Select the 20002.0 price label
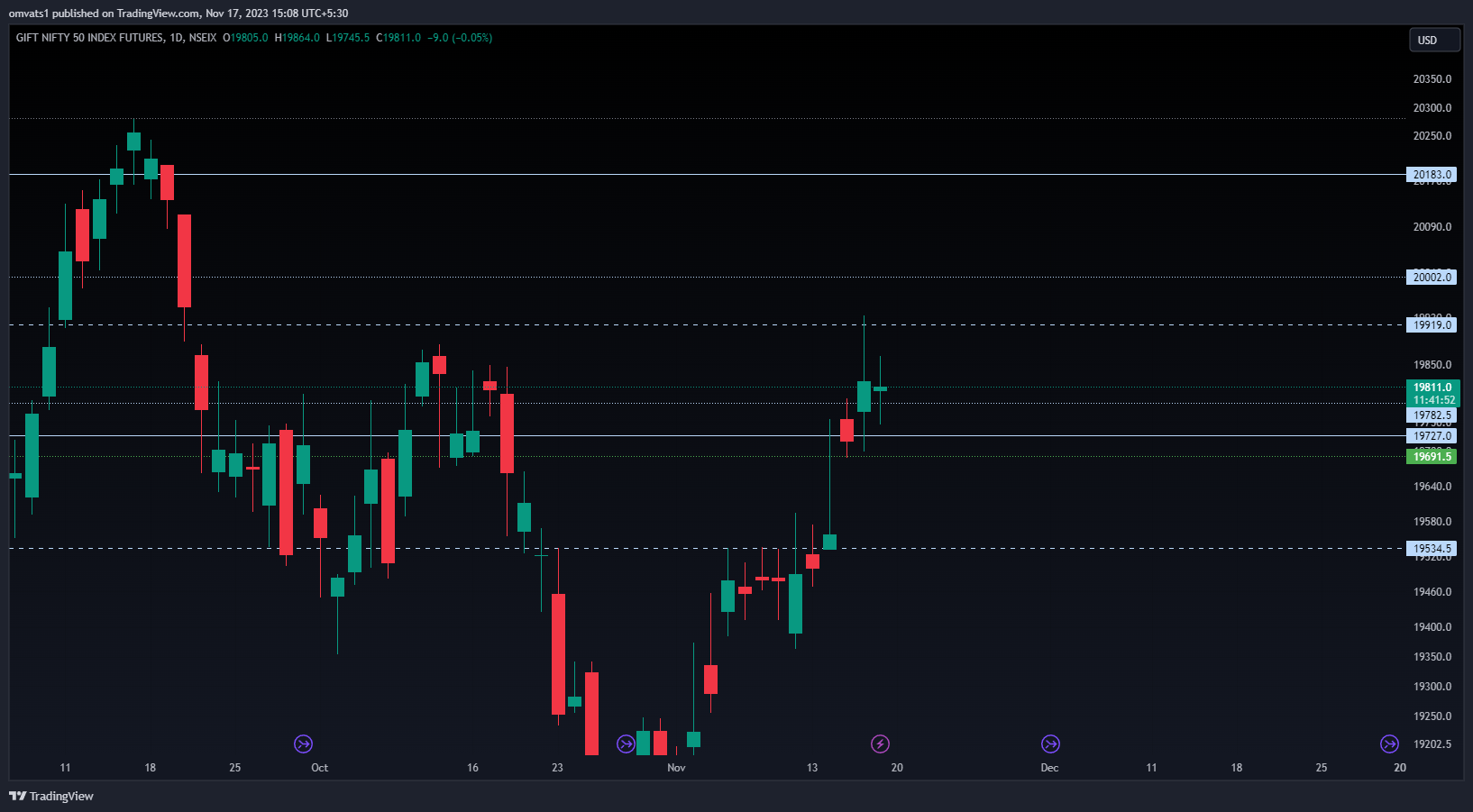 (1432, 278)
